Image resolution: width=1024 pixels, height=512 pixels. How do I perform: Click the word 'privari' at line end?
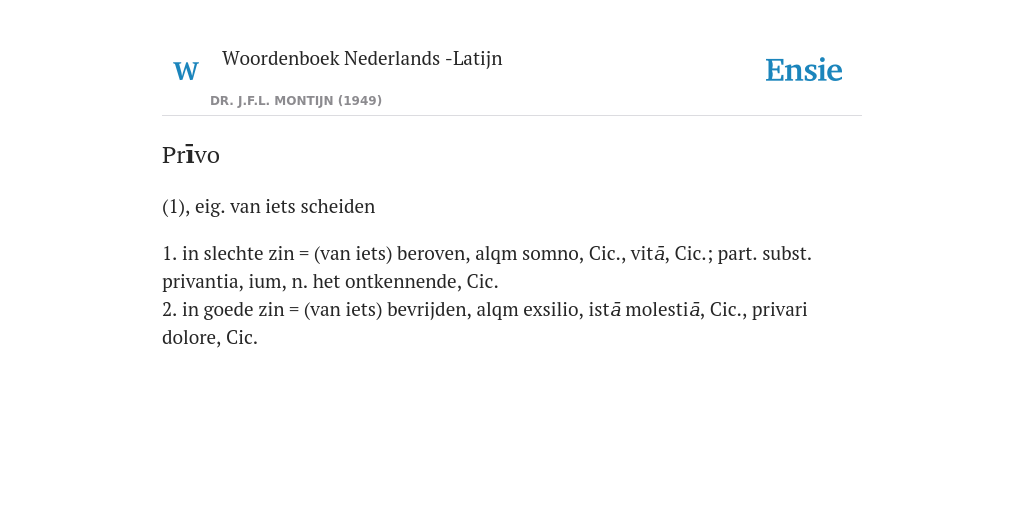[x=780, y=310]
